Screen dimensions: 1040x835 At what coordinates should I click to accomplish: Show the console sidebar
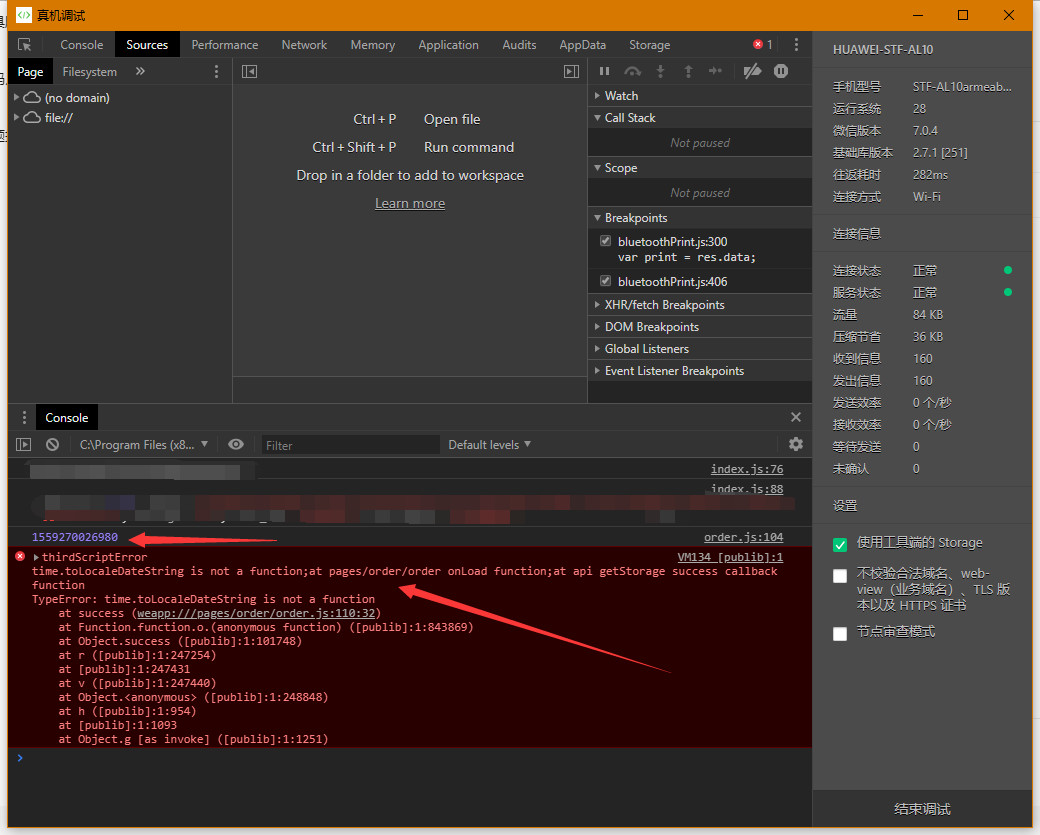(x=23, y=445)
